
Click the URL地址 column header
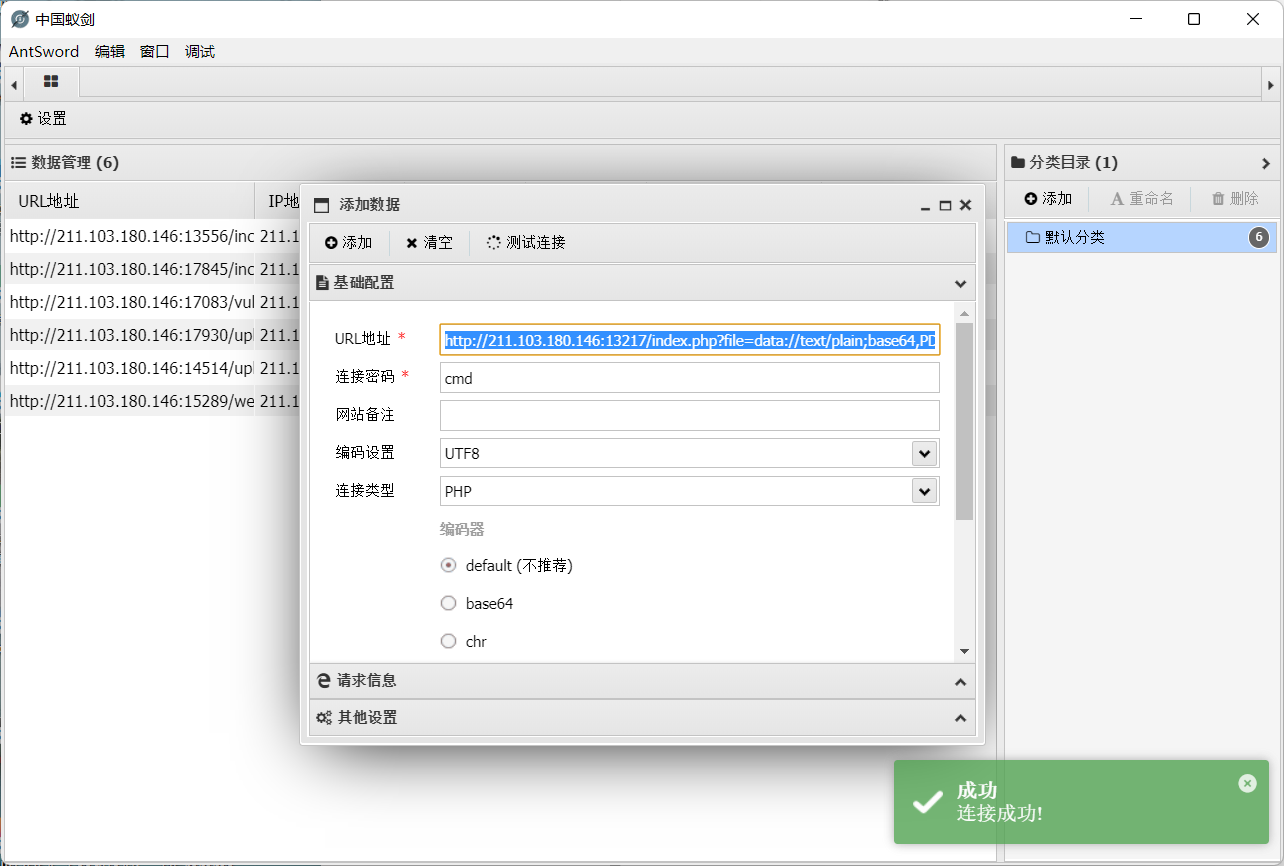click(x=130, y=201)
